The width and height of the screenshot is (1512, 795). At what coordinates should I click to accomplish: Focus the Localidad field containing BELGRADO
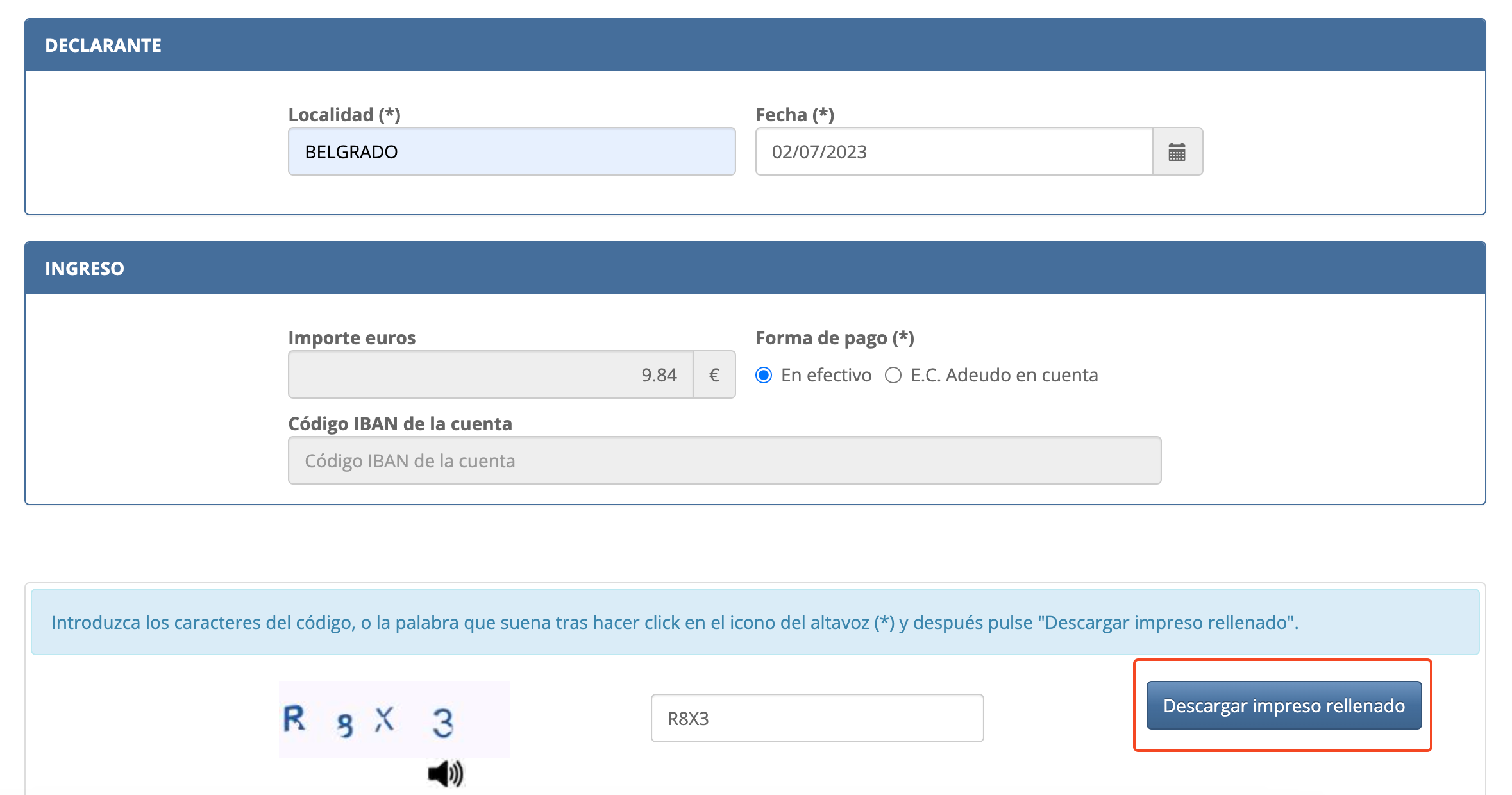[x=511, y=152]
